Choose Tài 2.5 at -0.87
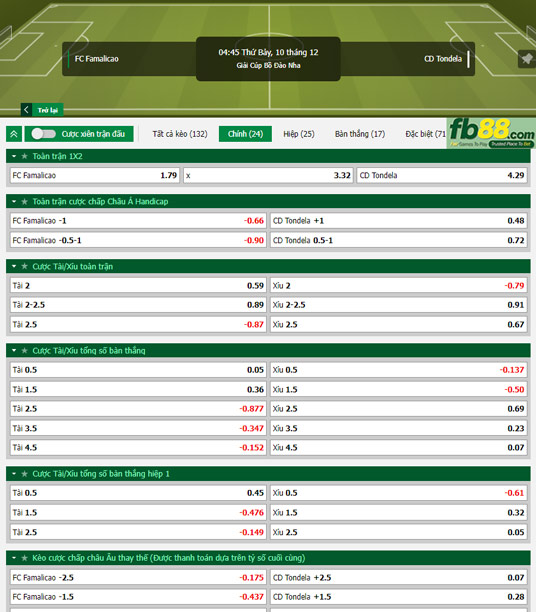 (138, 324)
